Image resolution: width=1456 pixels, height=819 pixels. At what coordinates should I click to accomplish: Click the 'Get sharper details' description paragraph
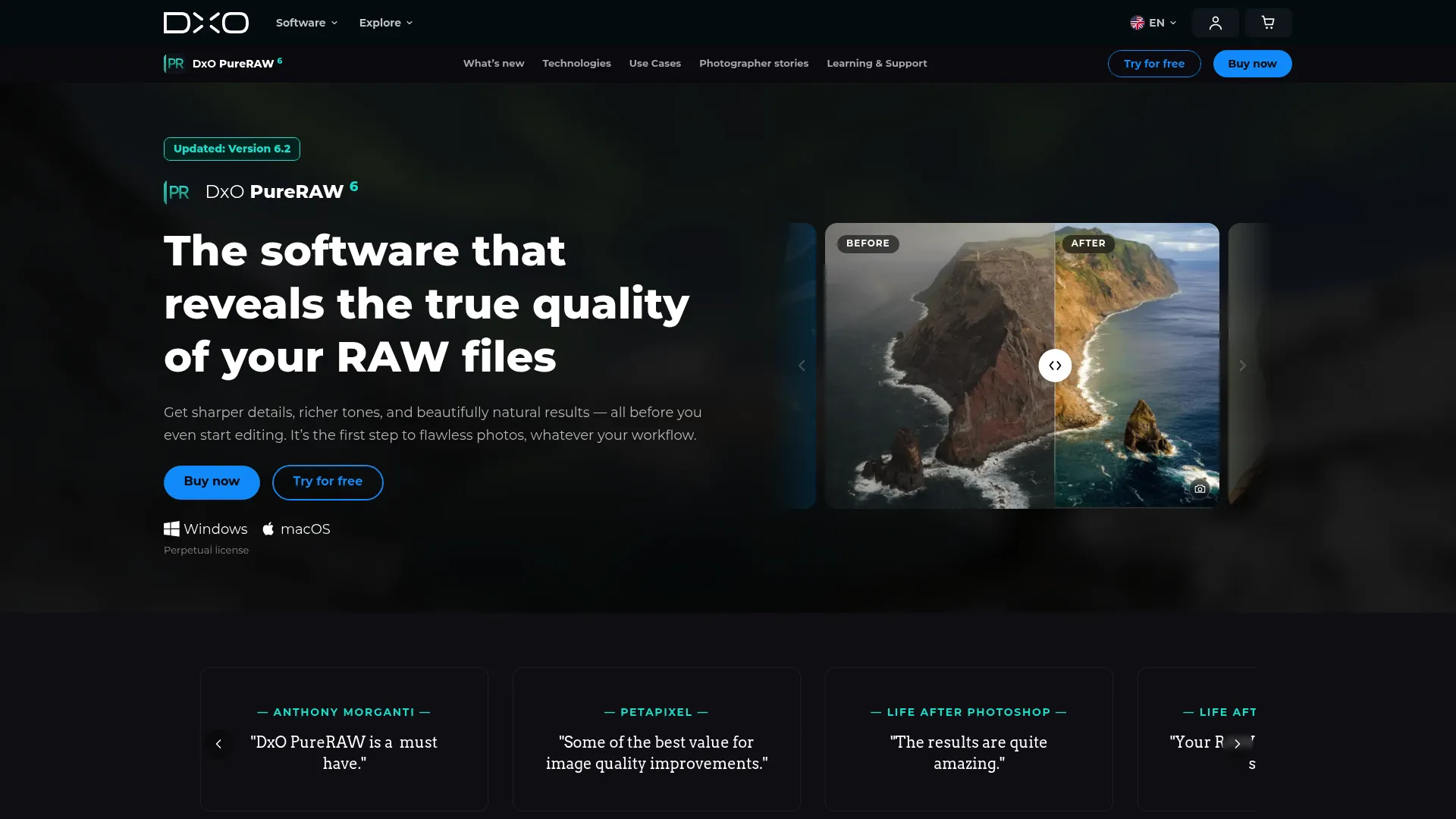point(433,424)
